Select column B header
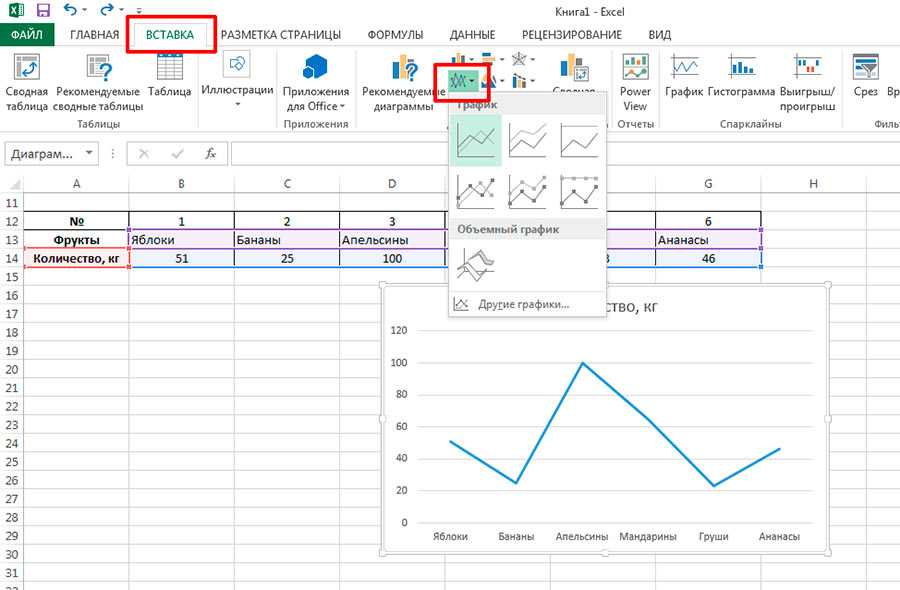The height and width of the screenshot is (590, 900). pos(181,184)
